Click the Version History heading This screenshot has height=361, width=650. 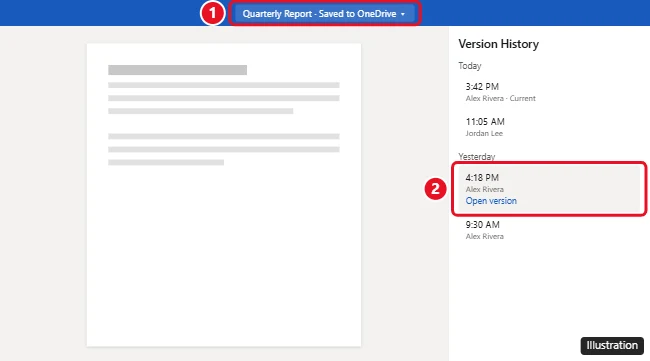(498, 44)
